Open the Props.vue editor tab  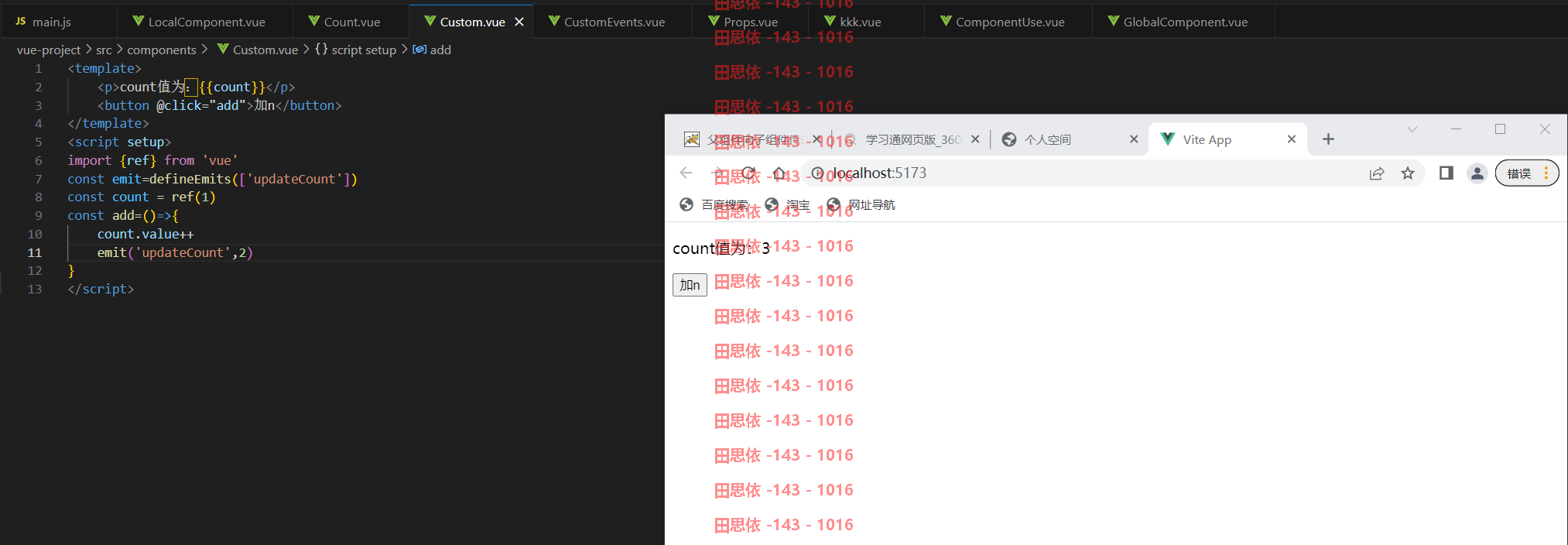point(751,22)
